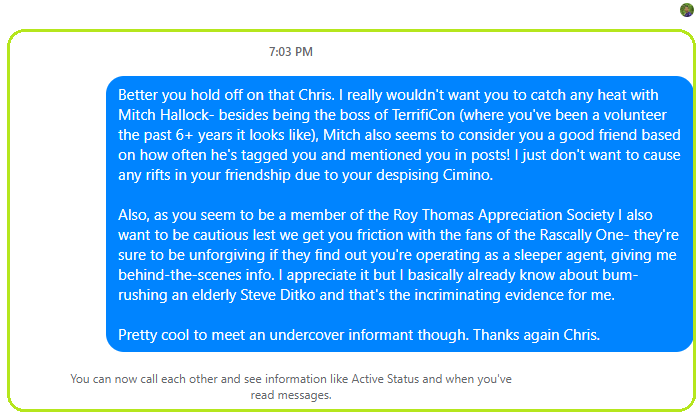
Task: Click the 'read messages.' notice line
Action: tap(291, 395)
